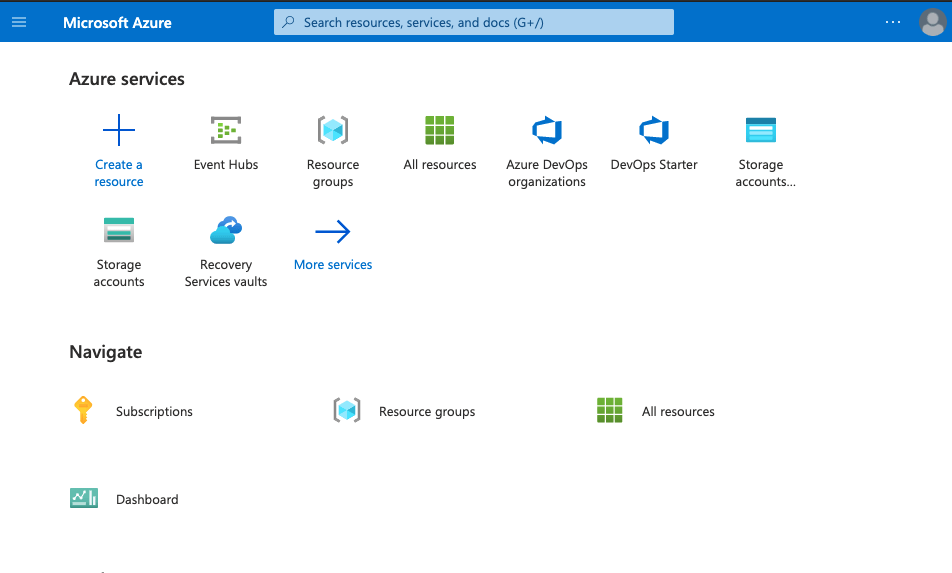The height and width of the screenshot is (573, 952).
Task: Open All resources grid icon under Azure services
Action: tap(440, 130)
